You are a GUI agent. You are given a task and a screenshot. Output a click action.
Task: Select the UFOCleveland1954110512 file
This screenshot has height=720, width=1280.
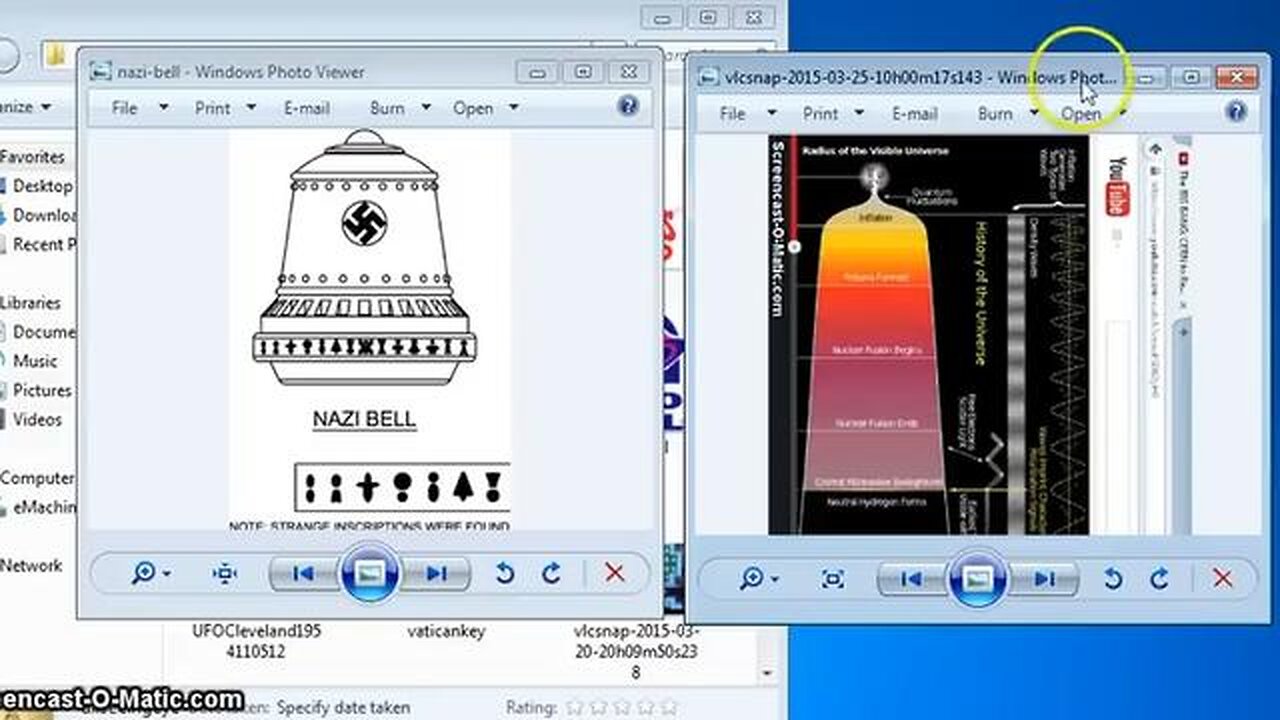[x=256, y=642]
